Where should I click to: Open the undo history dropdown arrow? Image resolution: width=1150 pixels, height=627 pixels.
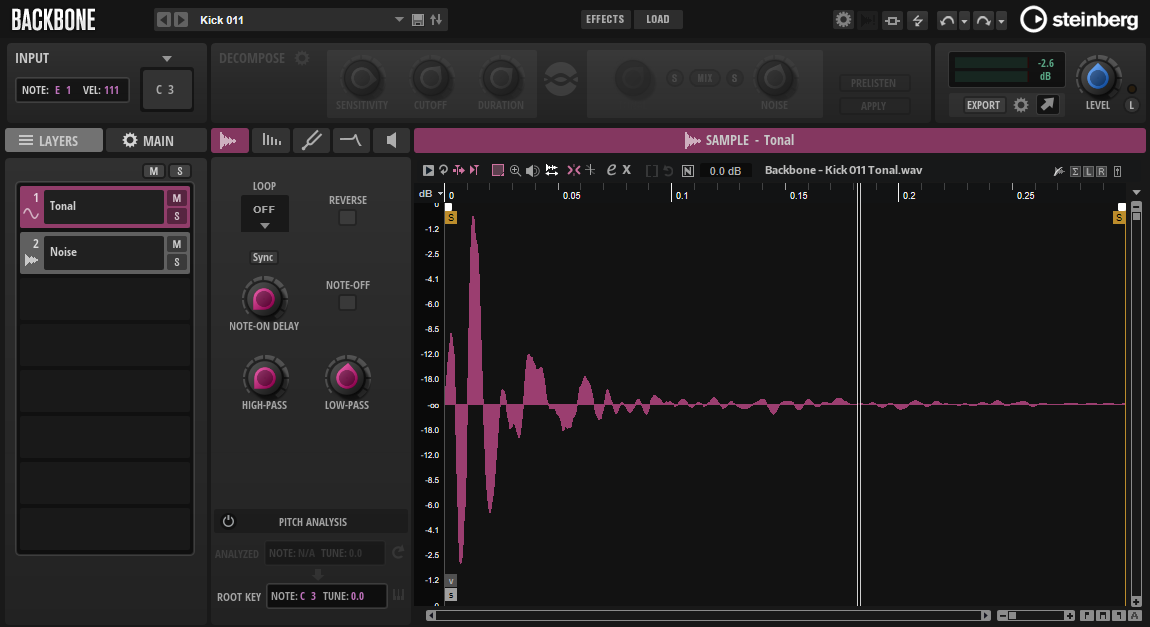pos(964,21)
